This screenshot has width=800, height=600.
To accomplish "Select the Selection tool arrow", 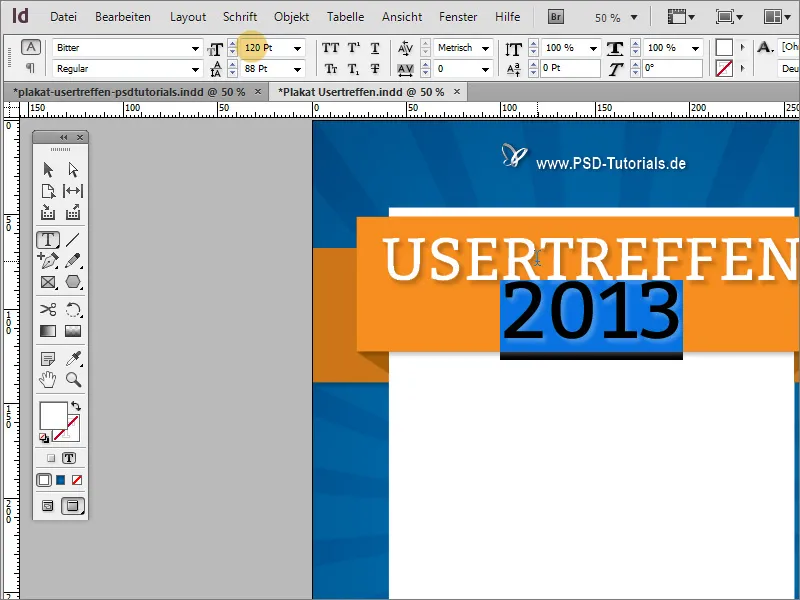I will (48, 169).
